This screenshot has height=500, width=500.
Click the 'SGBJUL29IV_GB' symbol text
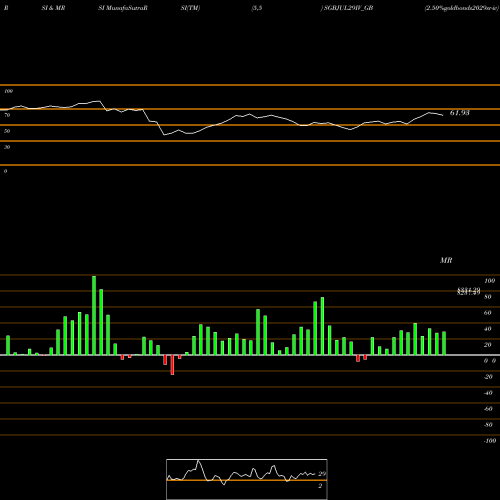(348, 8)
